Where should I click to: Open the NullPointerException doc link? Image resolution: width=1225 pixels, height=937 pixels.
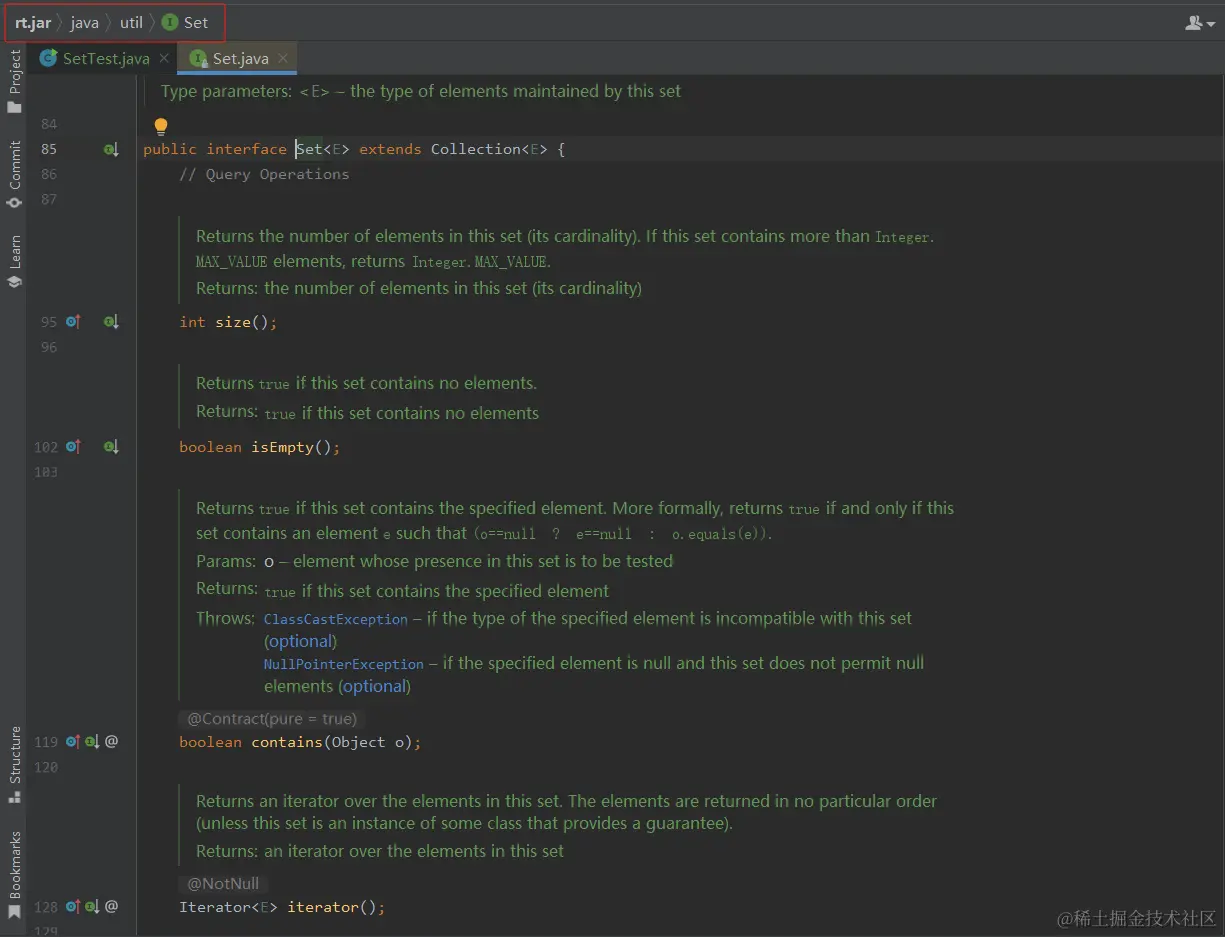[x=344, y=664]
